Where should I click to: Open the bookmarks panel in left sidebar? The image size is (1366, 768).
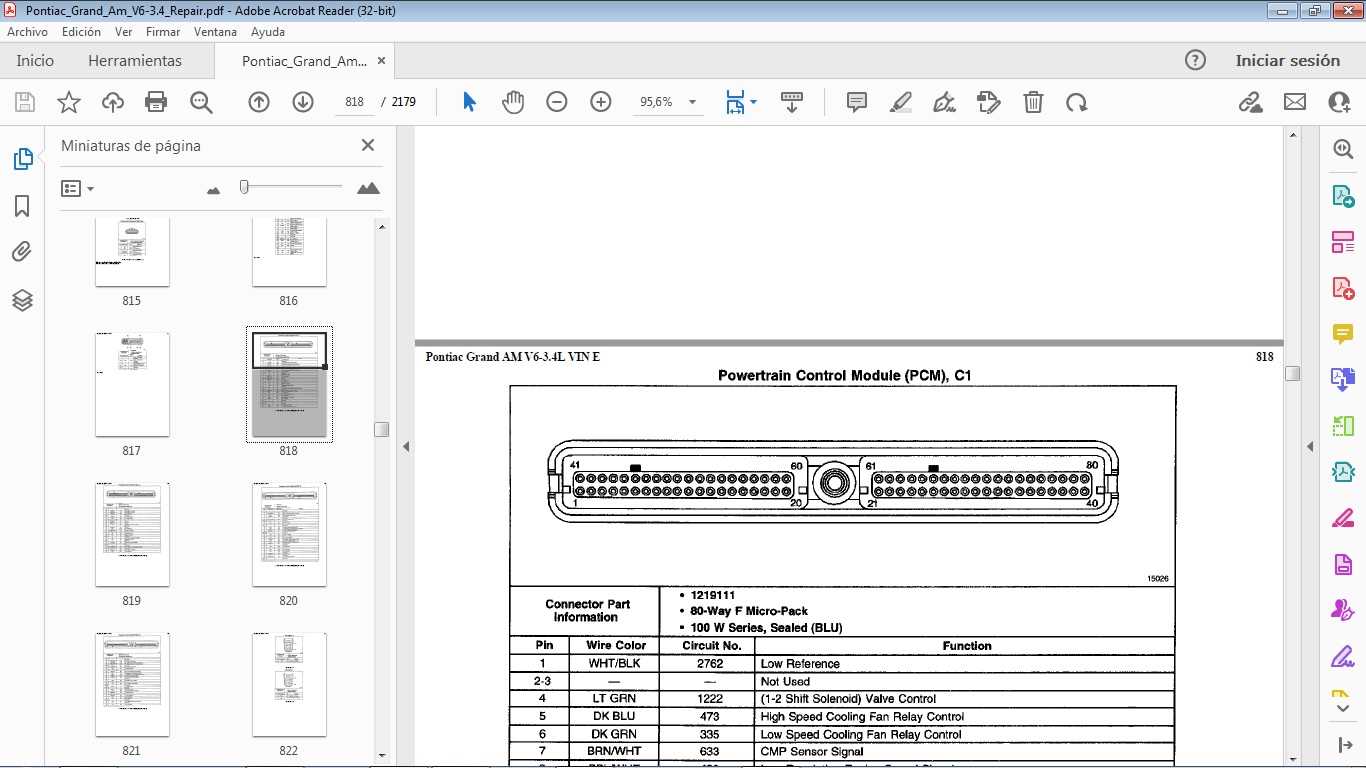tap(22, 206)
